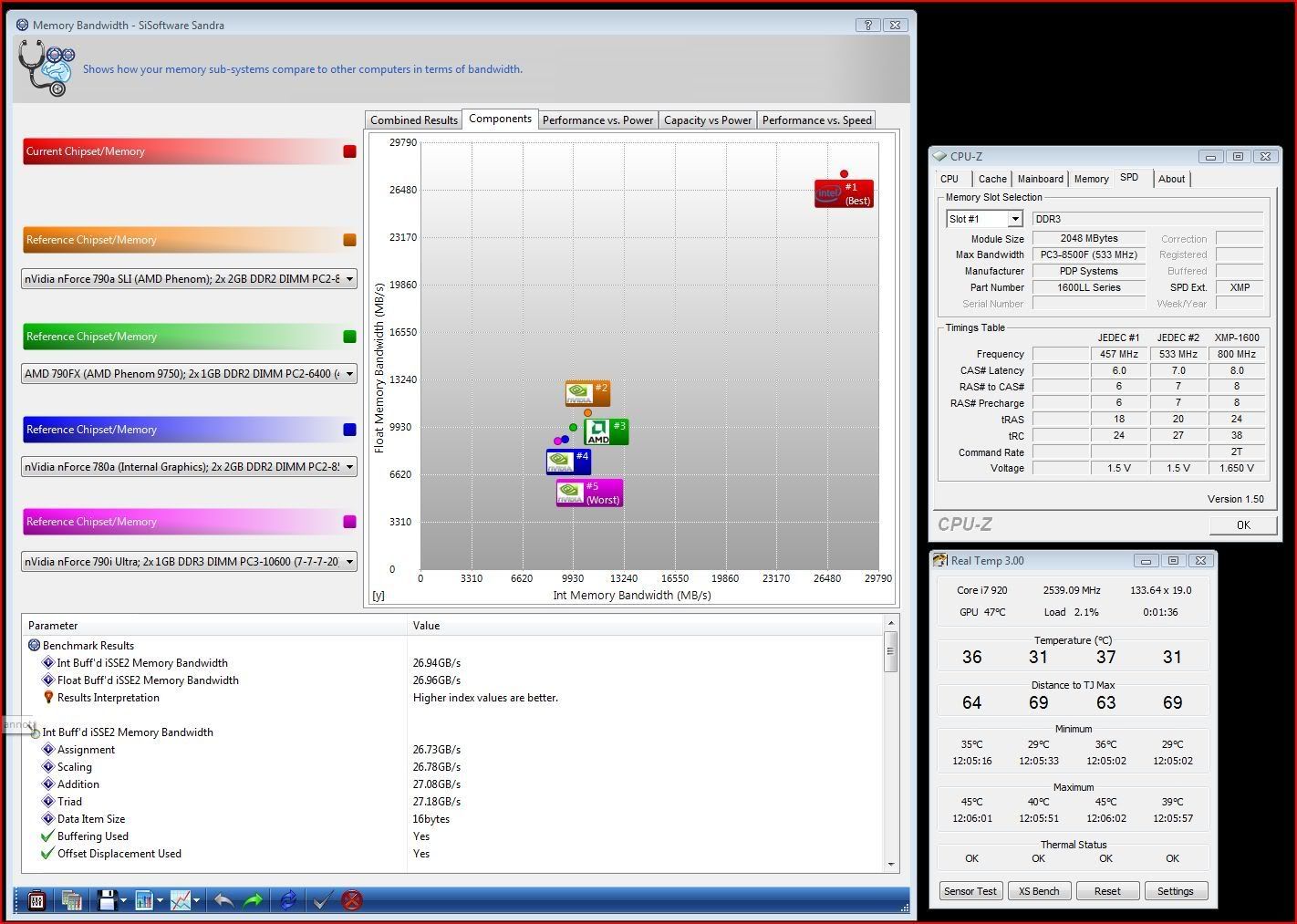Image resolution: width=1297 pixels, height=924 pixels.
Task: Click OK button in CPU-Z
Action: (1243, 525)
